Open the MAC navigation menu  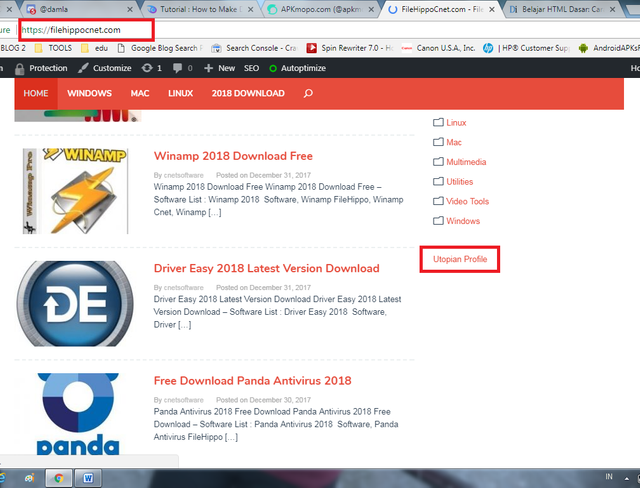tap(140, 93)
